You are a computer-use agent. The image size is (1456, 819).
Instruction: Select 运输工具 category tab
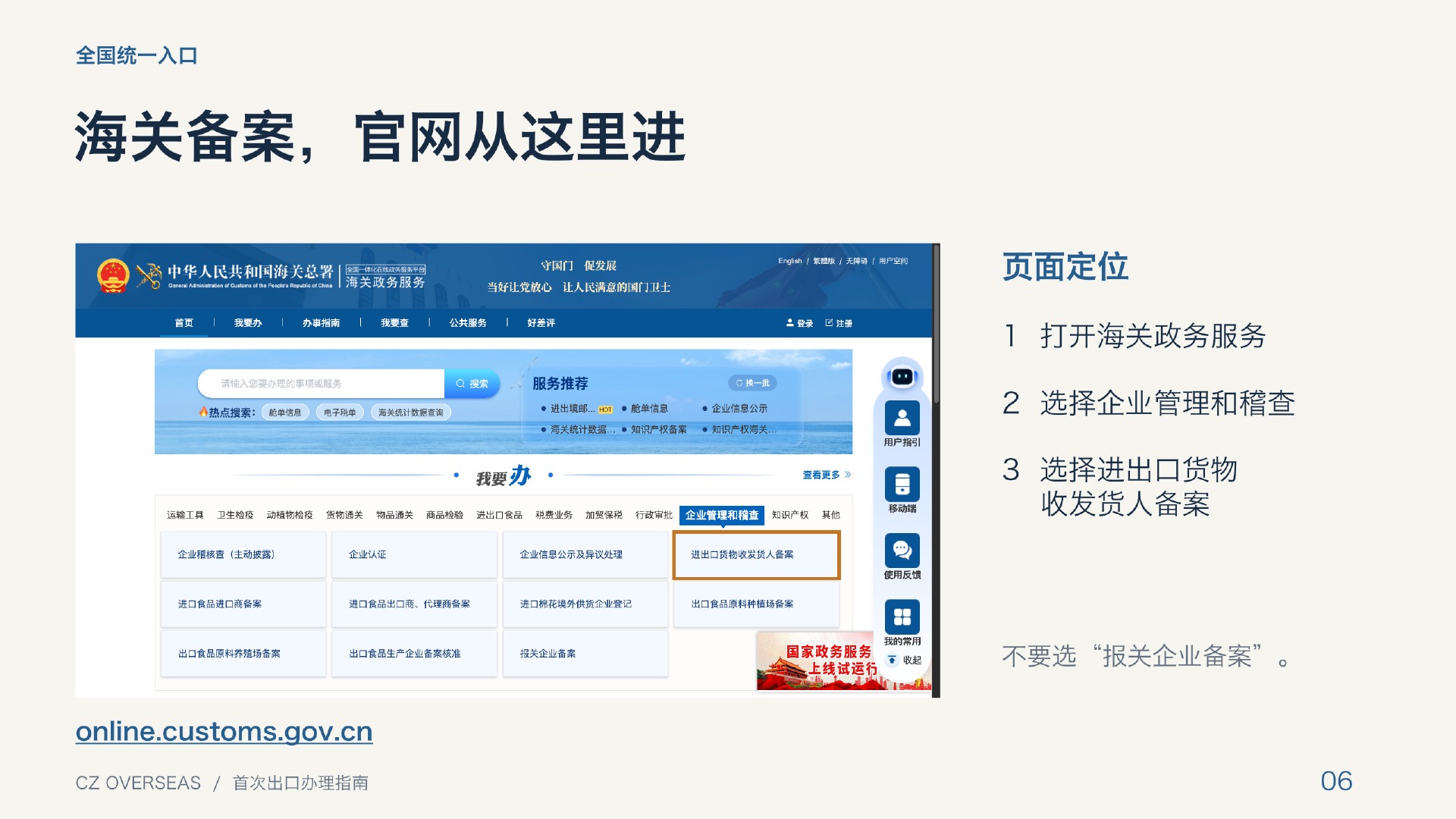185,515
